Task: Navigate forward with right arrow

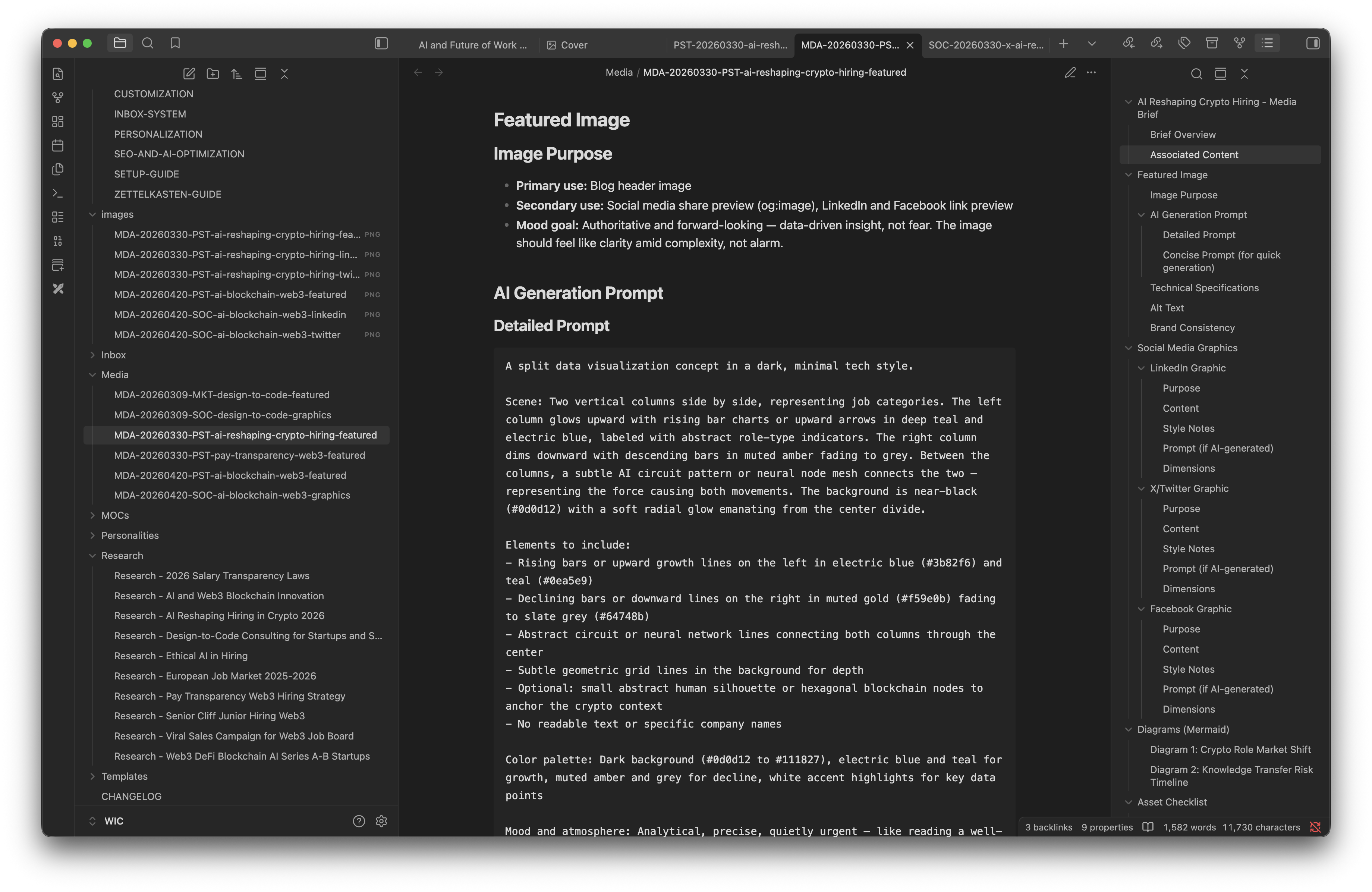Action: coord(439,73)
